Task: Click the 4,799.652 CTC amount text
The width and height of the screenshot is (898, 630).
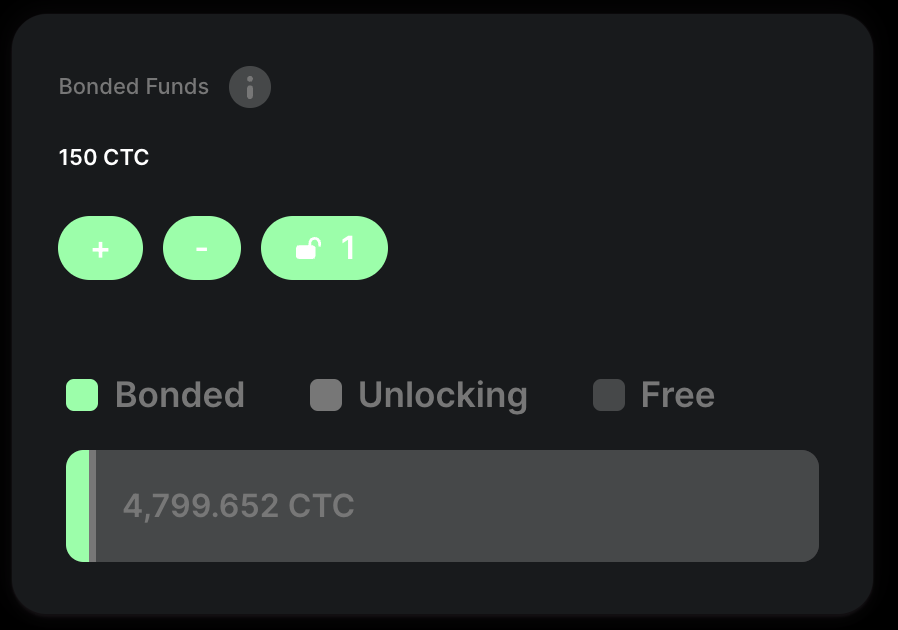Action: 239,506
